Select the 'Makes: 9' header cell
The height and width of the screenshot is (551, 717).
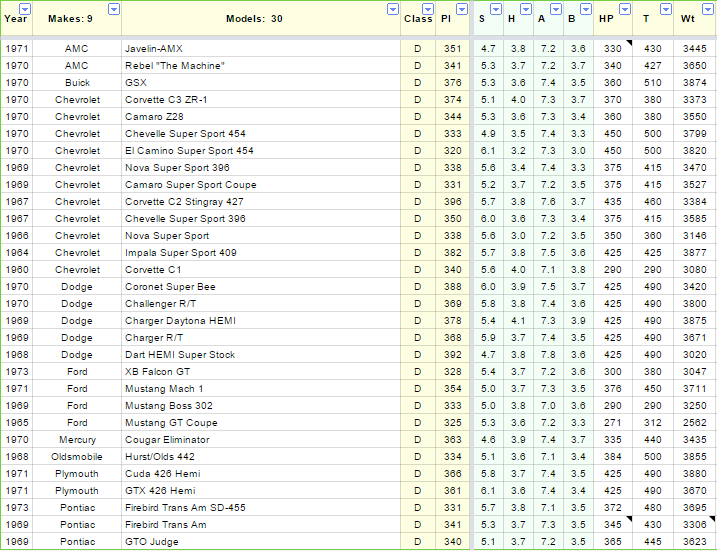pos(77,19)
